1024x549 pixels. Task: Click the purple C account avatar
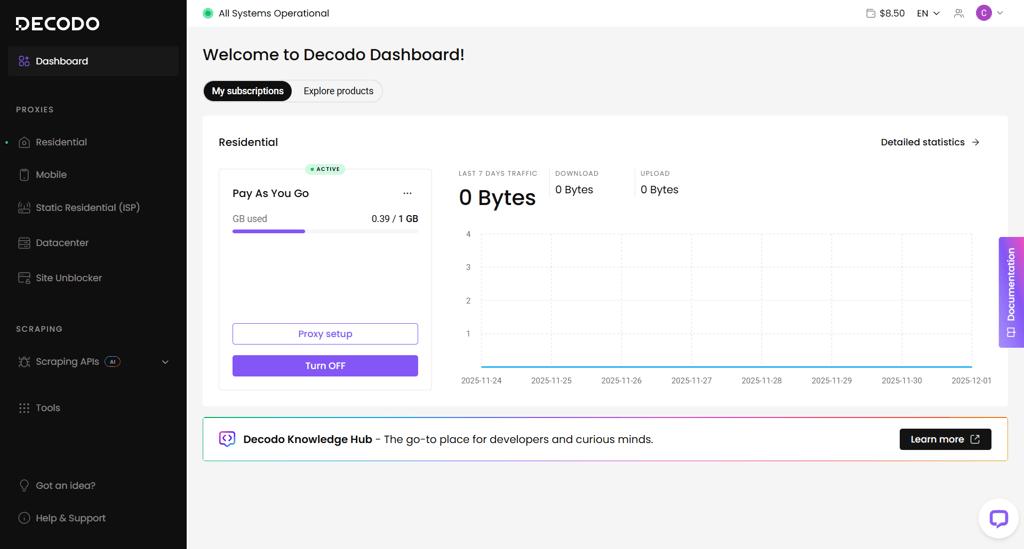tap(984, 13)
